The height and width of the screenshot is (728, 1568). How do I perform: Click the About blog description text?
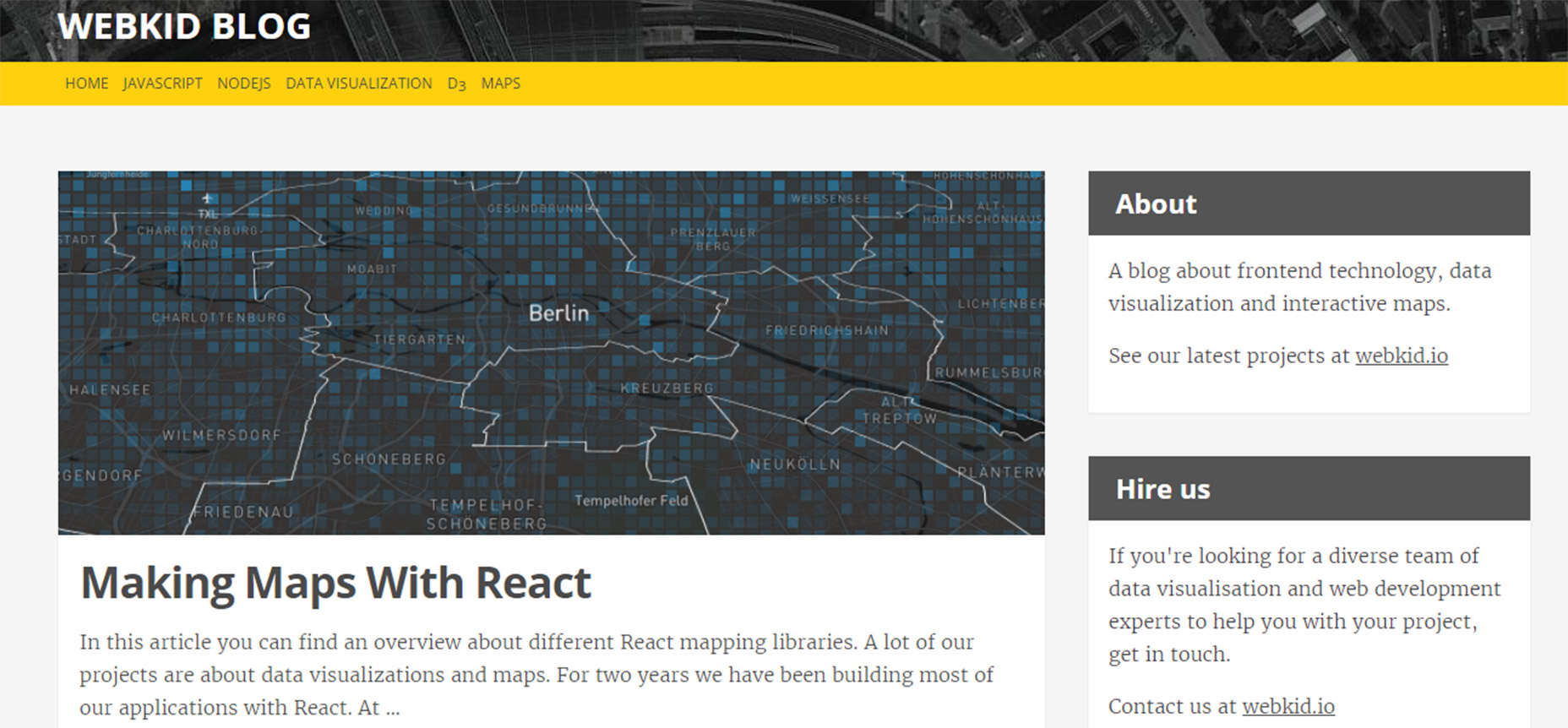coord(1299,287)
